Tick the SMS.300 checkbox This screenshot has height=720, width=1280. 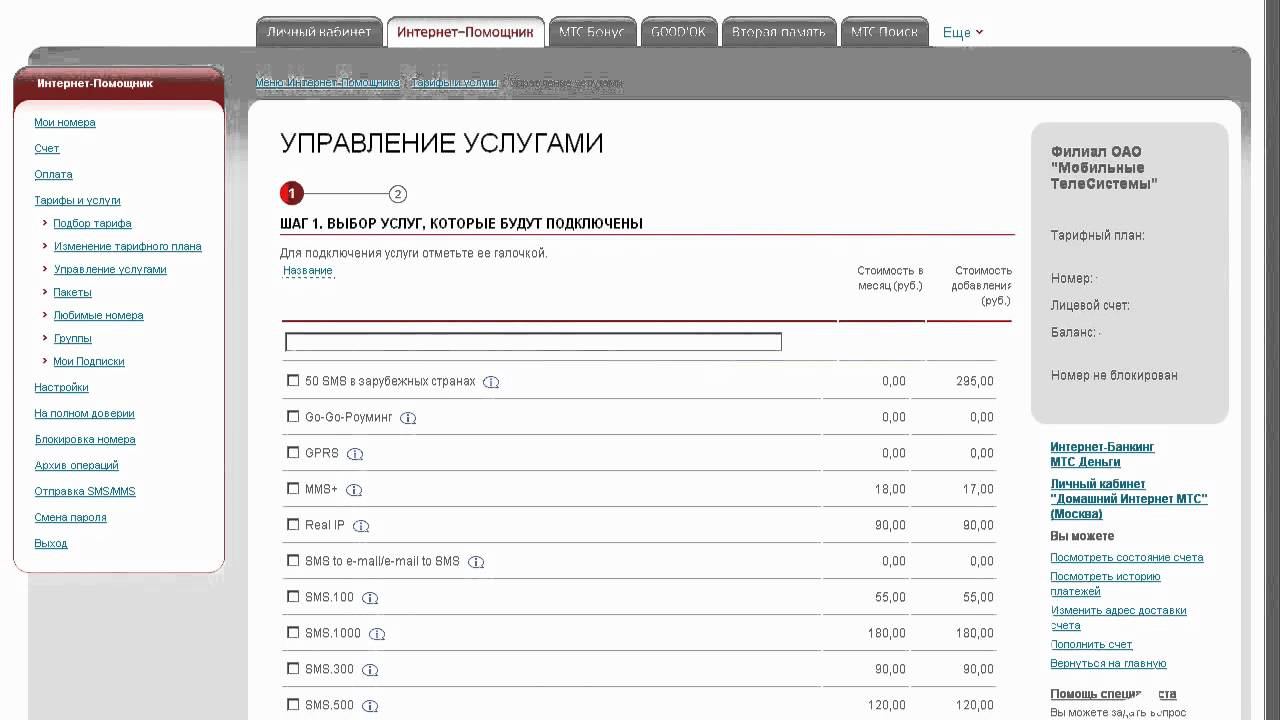(293, 668)
